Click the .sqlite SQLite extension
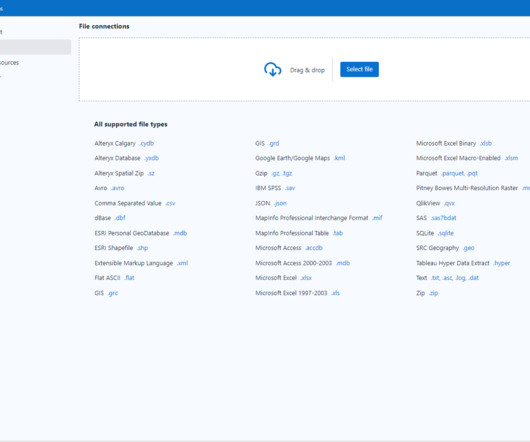Image resolution: width=530 pixels, height=442 pixels. tap(446, 233)
